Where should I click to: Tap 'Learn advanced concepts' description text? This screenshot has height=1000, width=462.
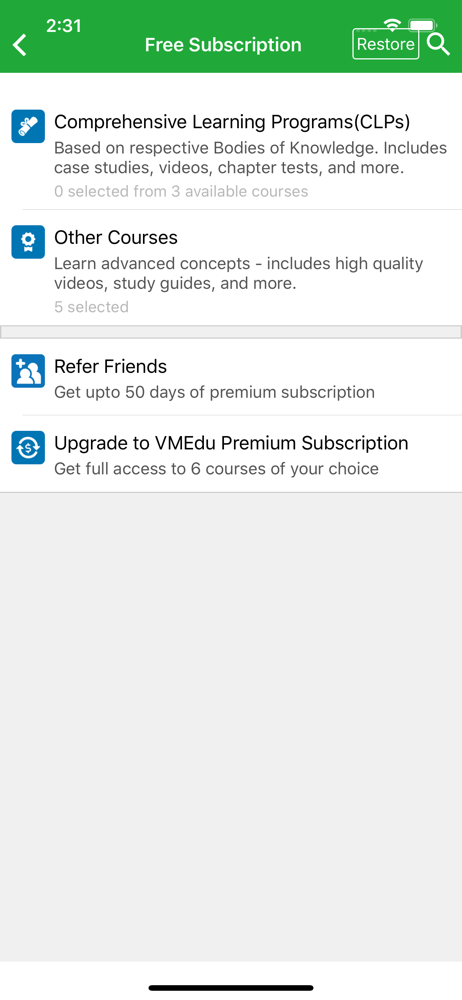tap(239, 274)
